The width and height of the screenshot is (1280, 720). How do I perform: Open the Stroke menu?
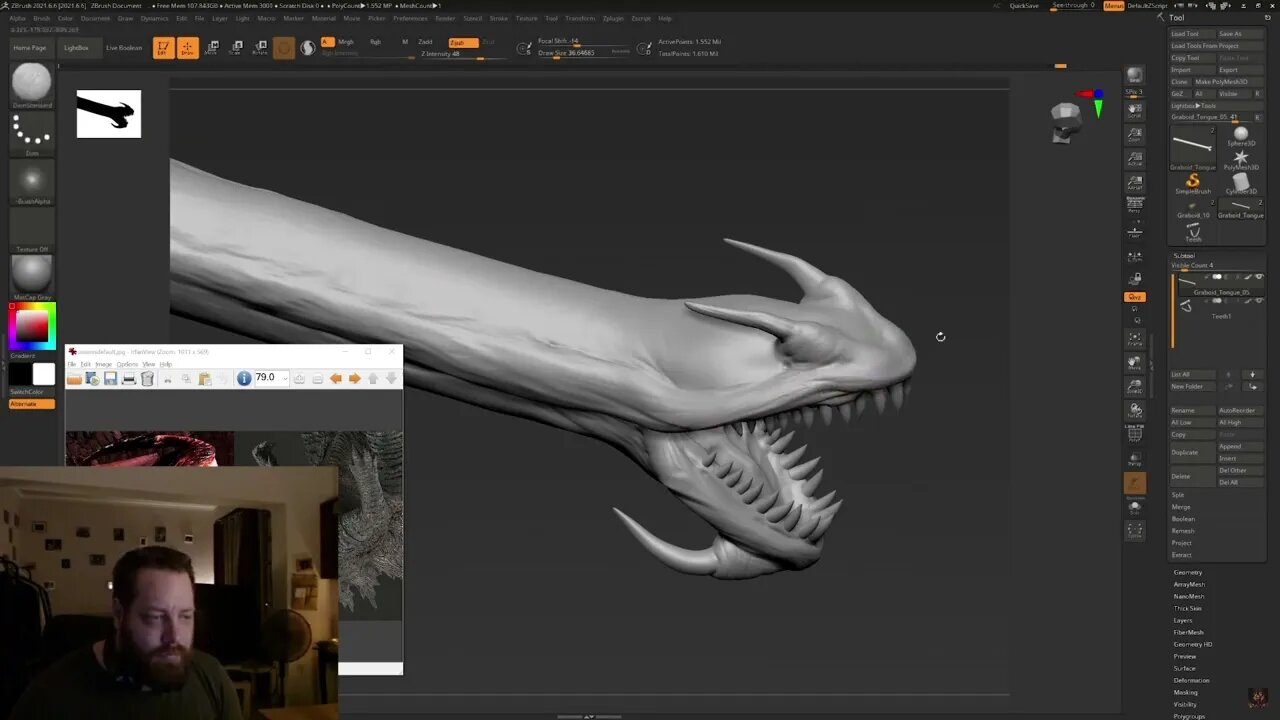point(498,18)
